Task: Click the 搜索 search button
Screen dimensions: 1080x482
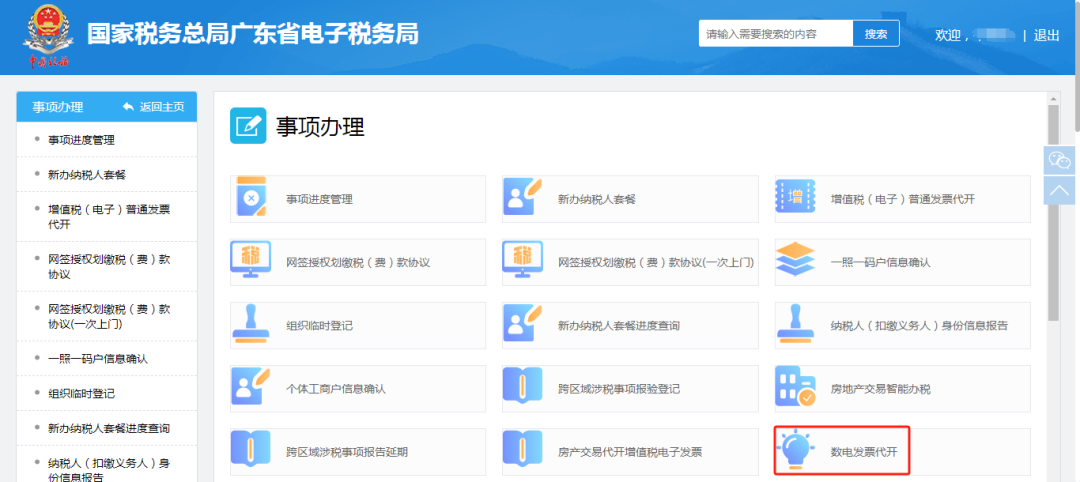Action: point(876,34)
